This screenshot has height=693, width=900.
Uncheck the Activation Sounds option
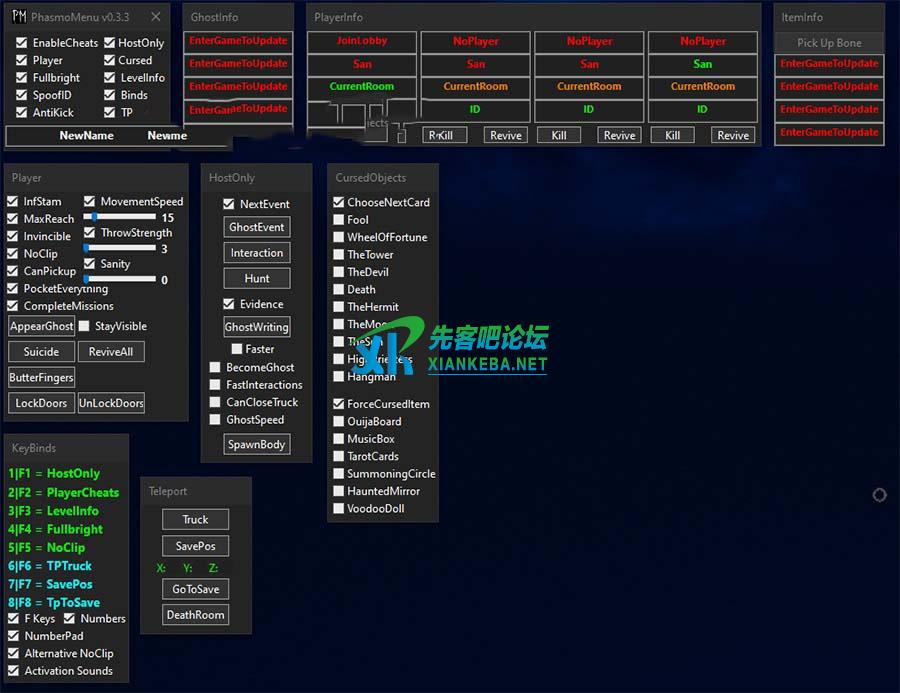click(x=14, y=671)
